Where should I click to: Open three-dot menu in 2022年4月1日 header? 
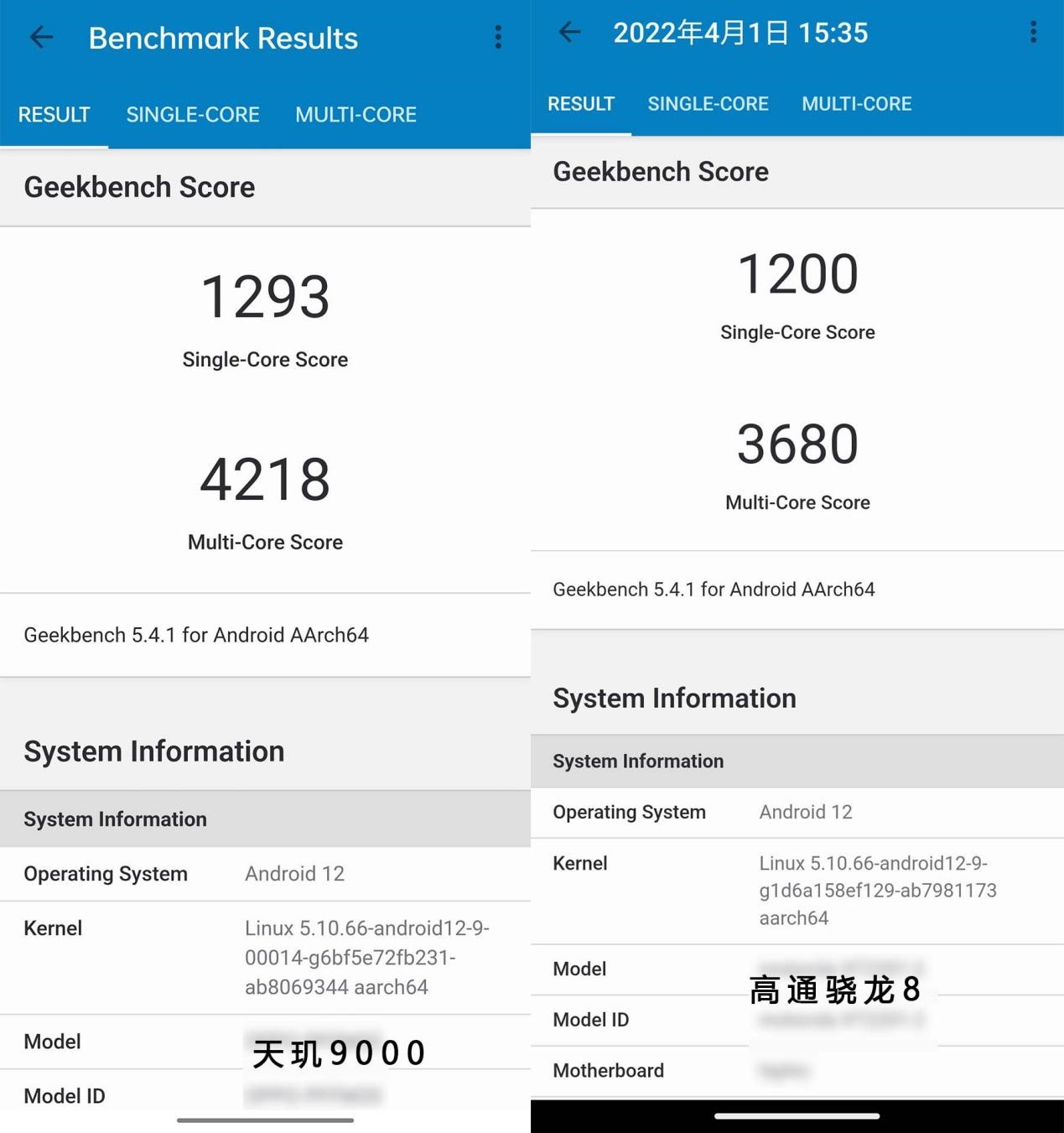point(1033,32)
